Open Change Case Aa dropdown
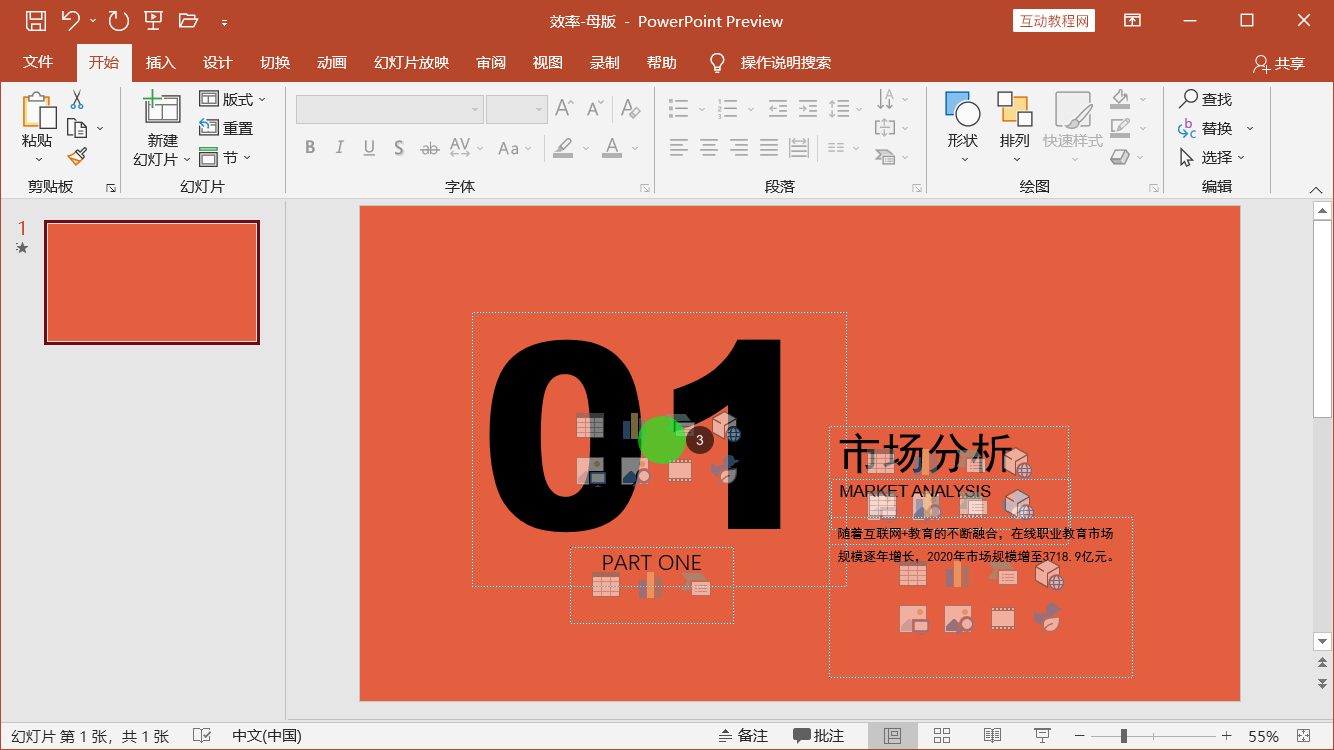This screenshot has width=1334, height=750. click(514, 148)
